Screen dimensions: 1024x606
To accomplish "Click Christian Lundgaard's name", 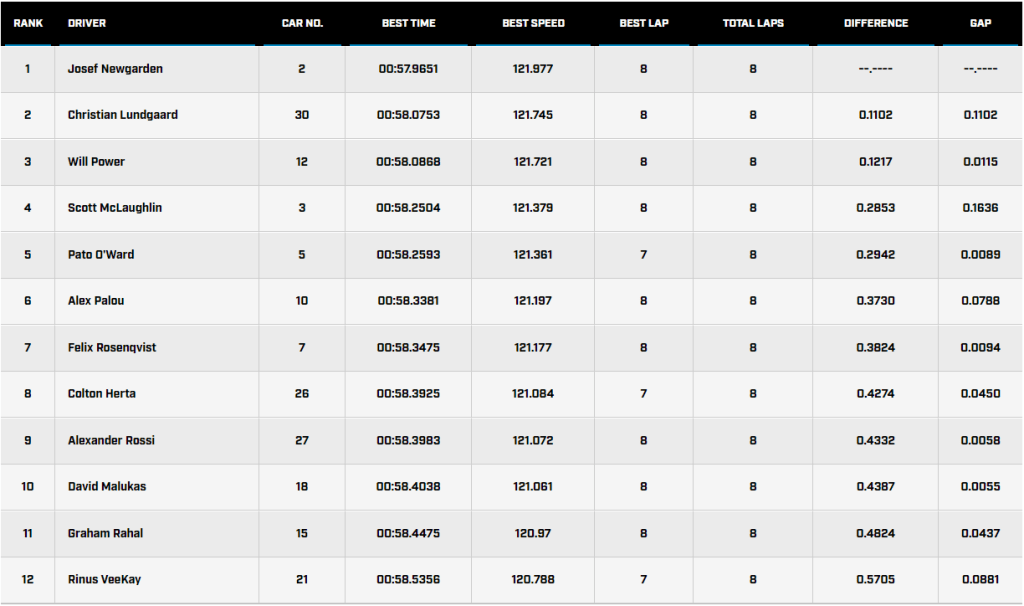I will [x=123, y=115].
